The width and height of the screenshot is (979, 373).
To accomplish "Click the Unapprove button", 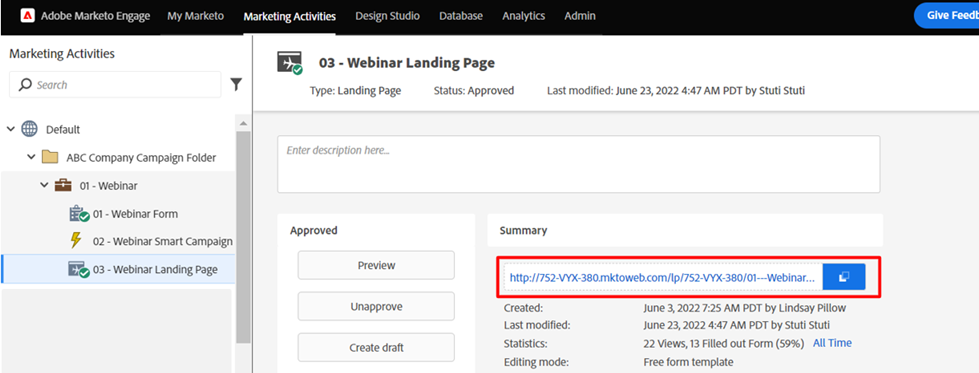I will pos(376,306).
